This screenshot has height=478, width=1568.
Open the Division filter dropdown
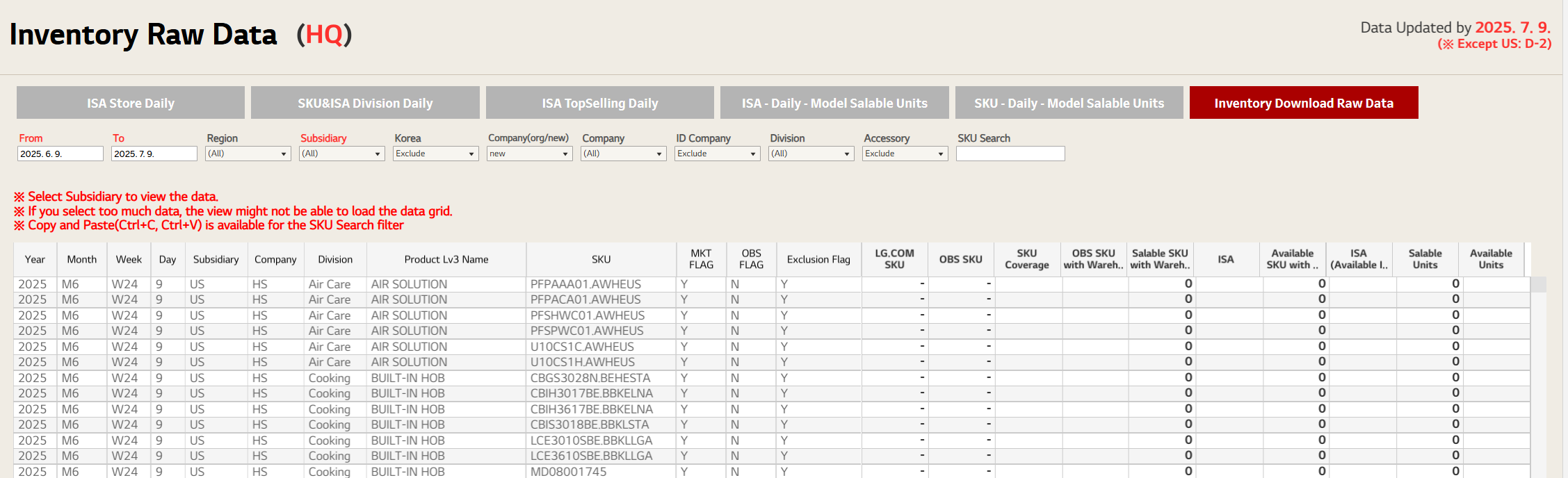click(811, 154)
